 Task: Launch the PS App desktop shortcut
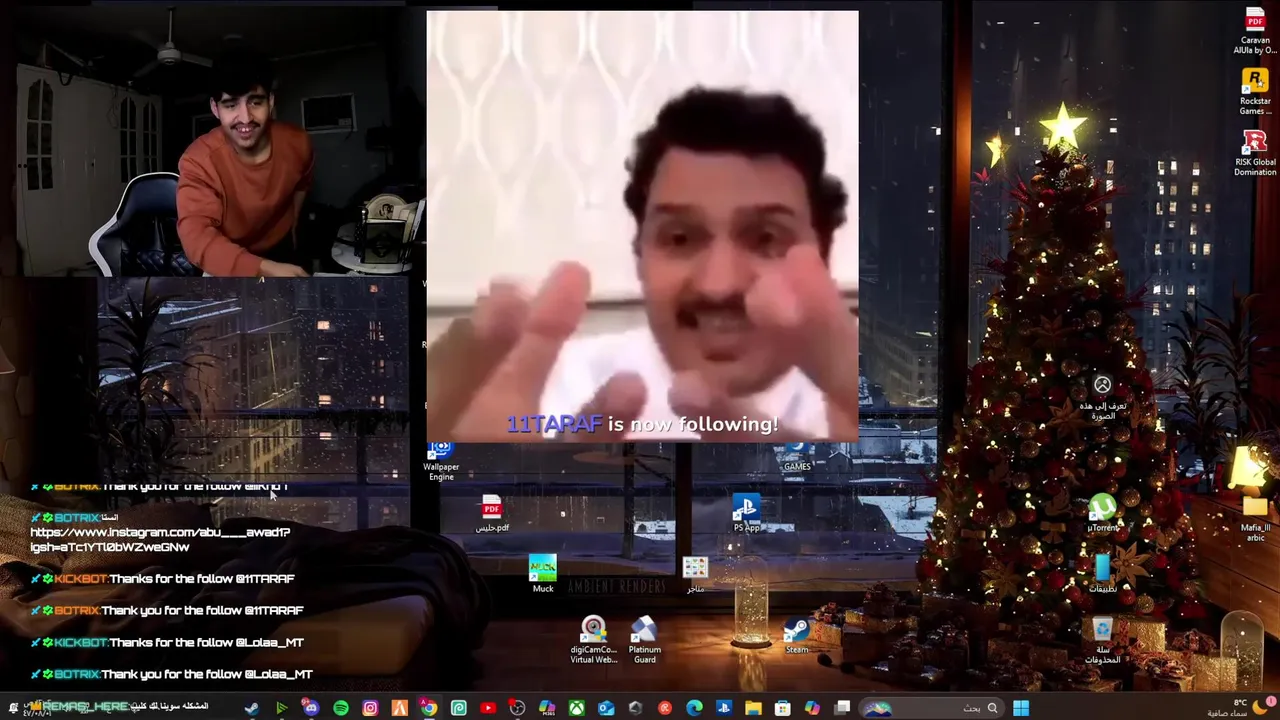point(746,514)
